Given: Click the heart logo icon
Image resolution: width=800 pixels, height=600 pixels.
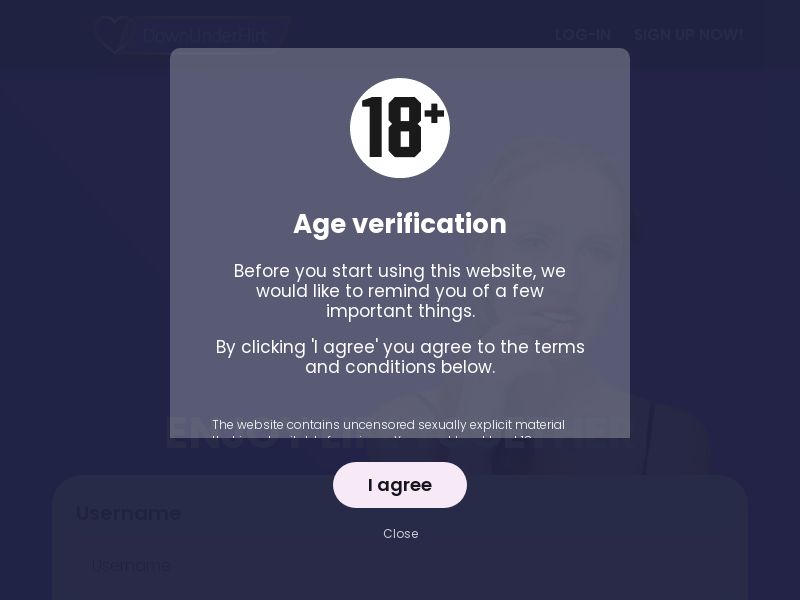Looking at the screenshot, I should point(113,35).
